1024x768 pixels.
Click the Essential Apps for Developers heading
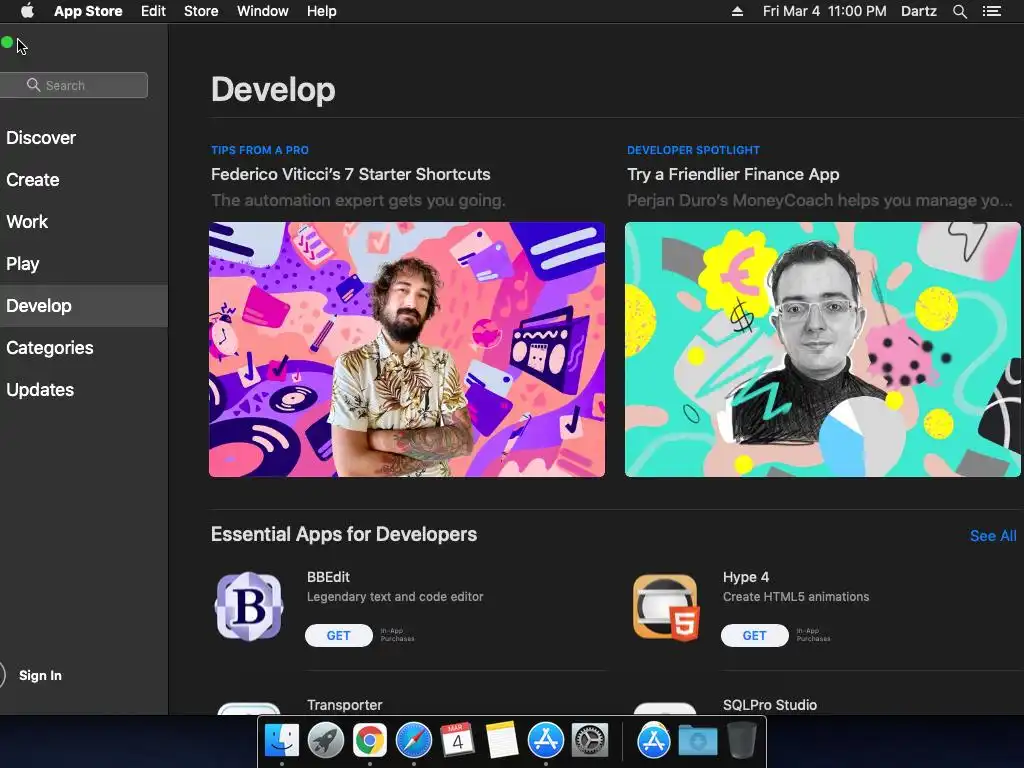[x=344, y=534]
